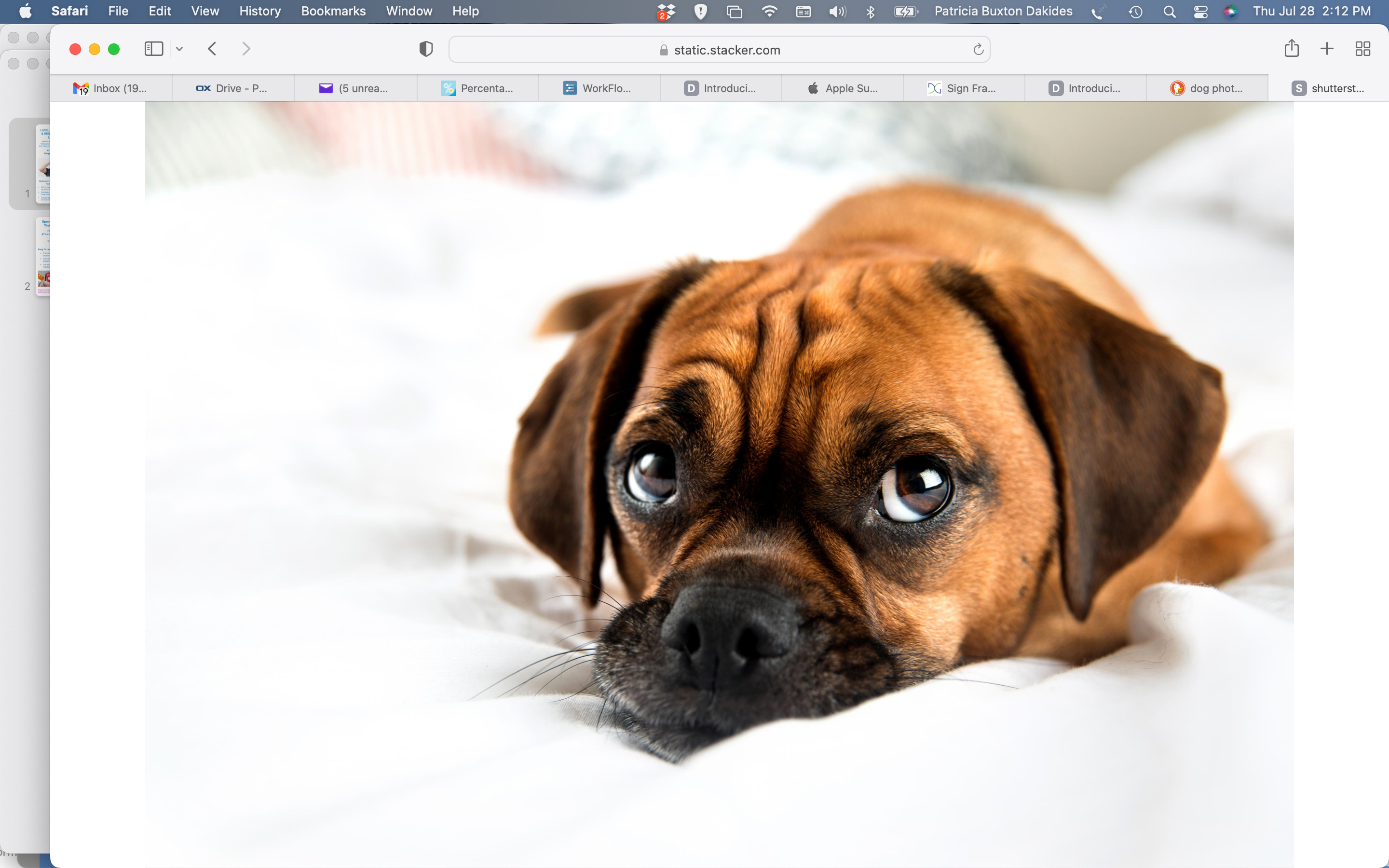Reload the static.stacker.com page

click(979, 50)
